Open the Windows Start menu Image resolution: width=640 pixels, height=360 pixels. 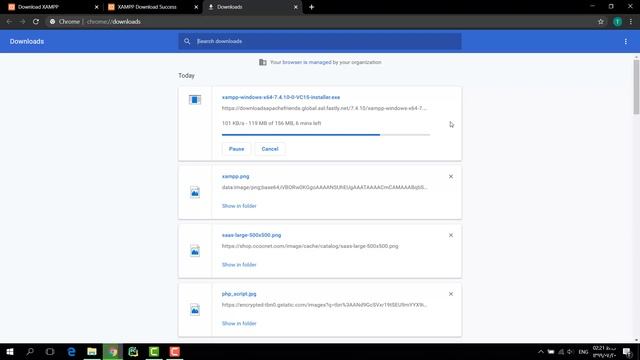[x=10, y=351]
